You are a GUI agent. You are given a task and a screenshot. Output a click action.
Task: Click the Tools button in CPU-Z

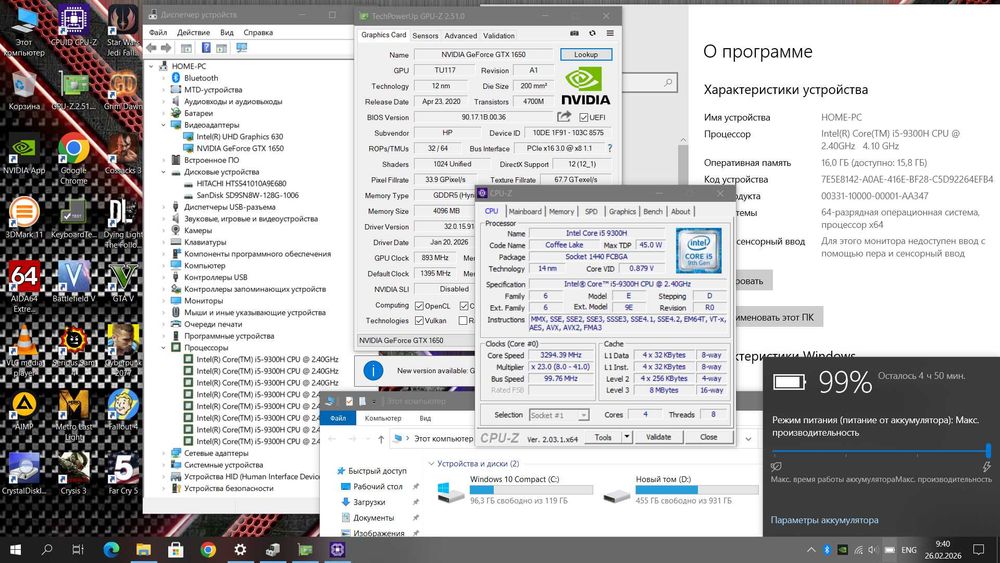(x=603, y=437)
